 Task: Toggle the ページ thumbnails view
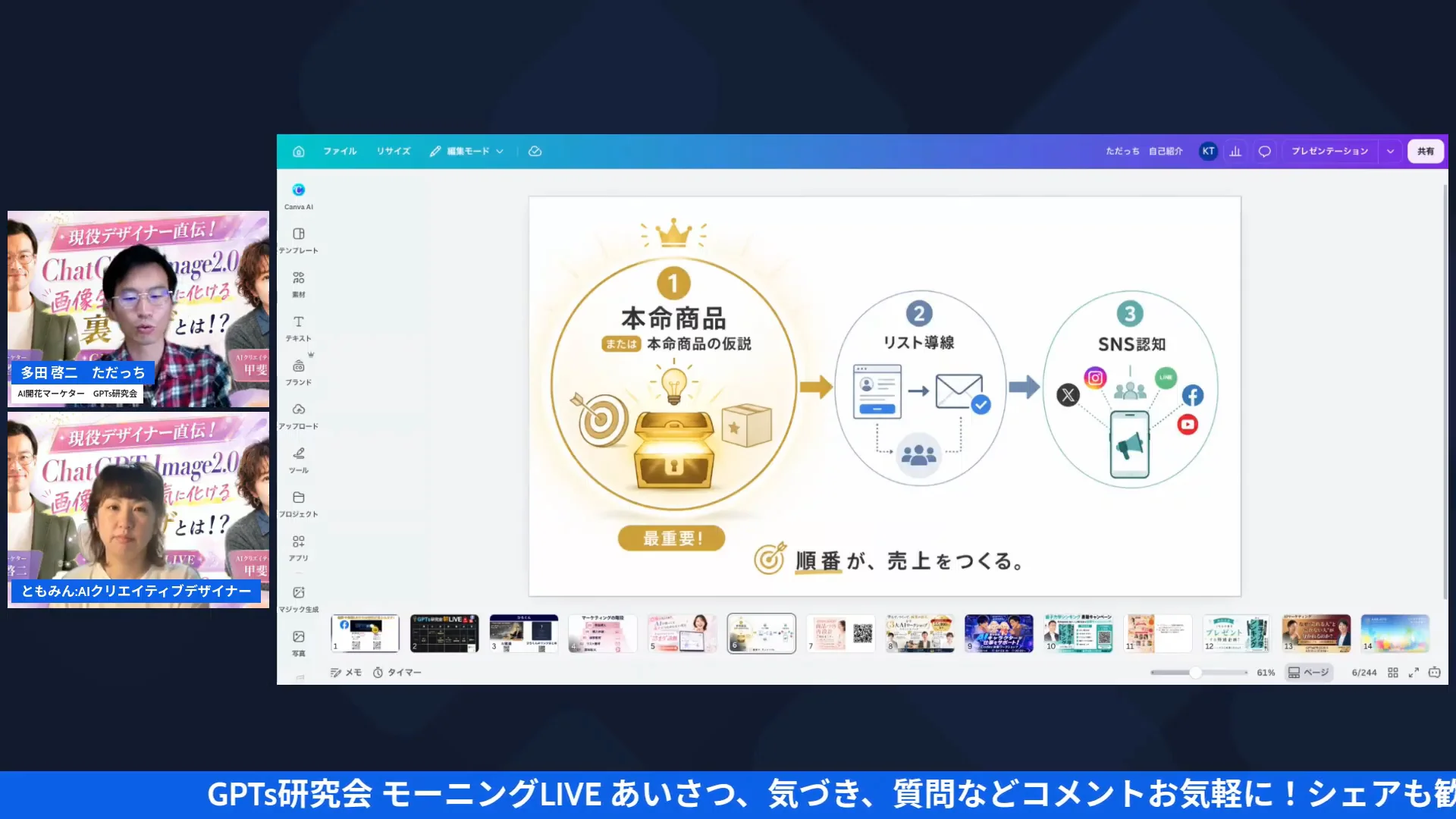tap(1309, 673)
